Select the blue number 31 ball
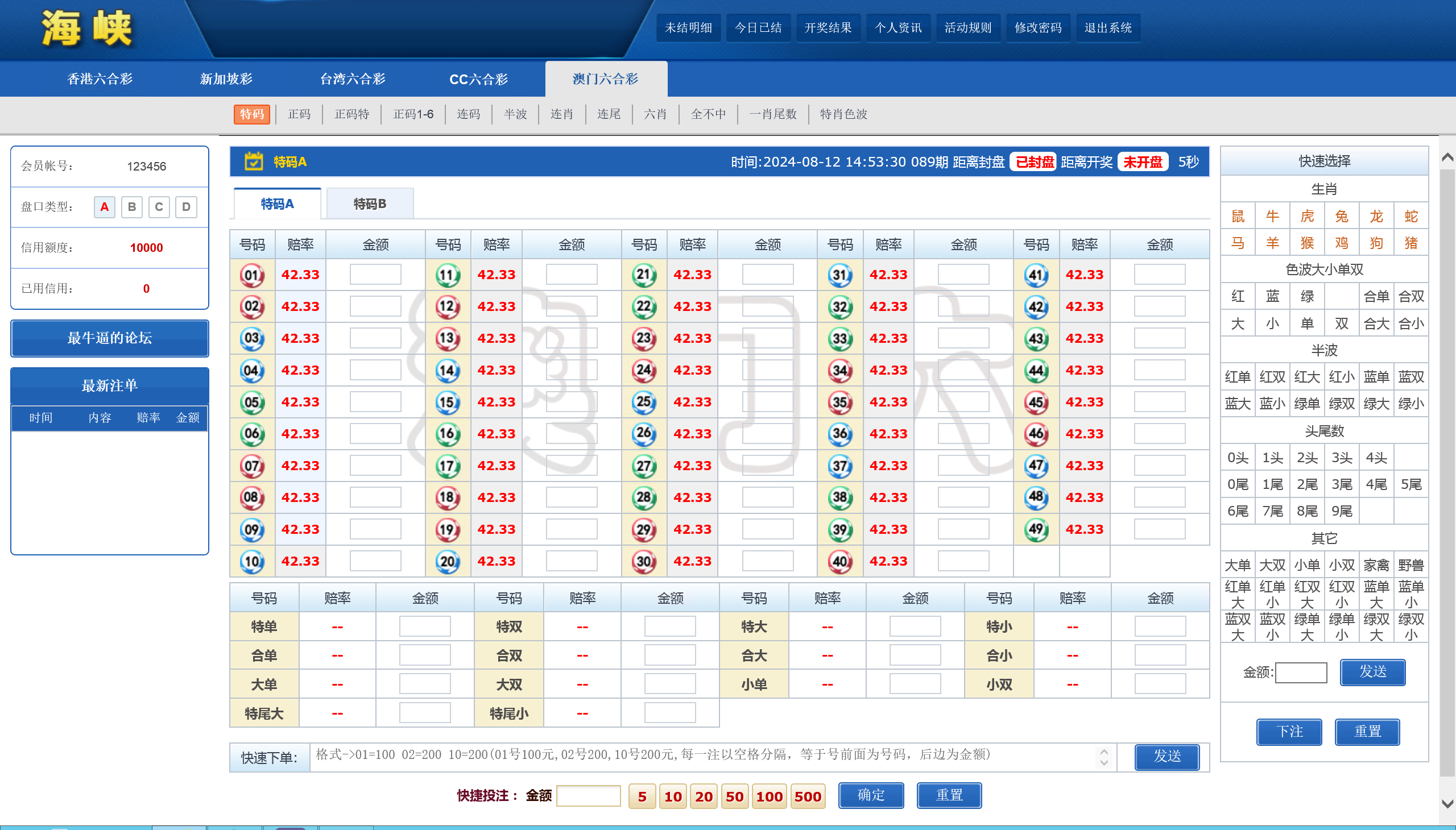Viewport: 1456px width, 830px height. pyautogui.click(x=839, y=275)
